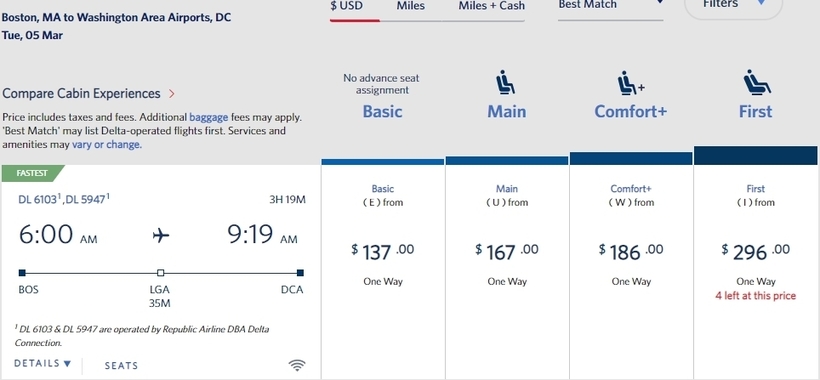
Task: Click the Comfort+ seat icon
Action: click(x=631, y=83)
